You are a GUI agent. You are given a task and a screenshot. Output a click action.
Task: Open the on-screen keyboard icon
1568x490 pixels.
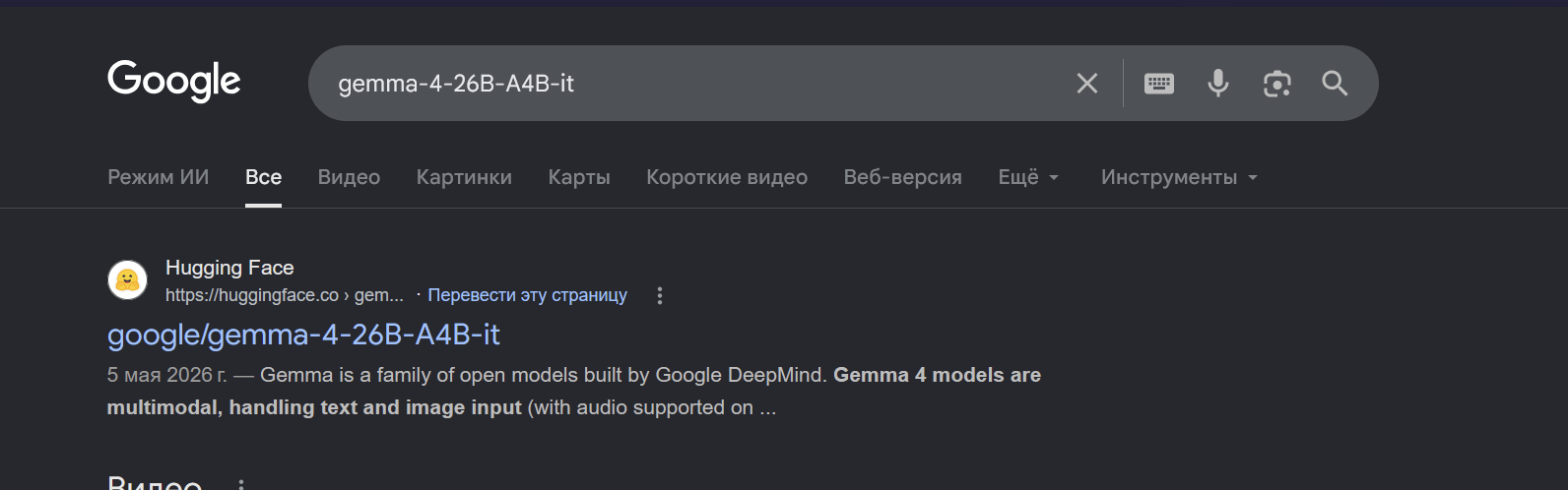(x=1159, y=84)
